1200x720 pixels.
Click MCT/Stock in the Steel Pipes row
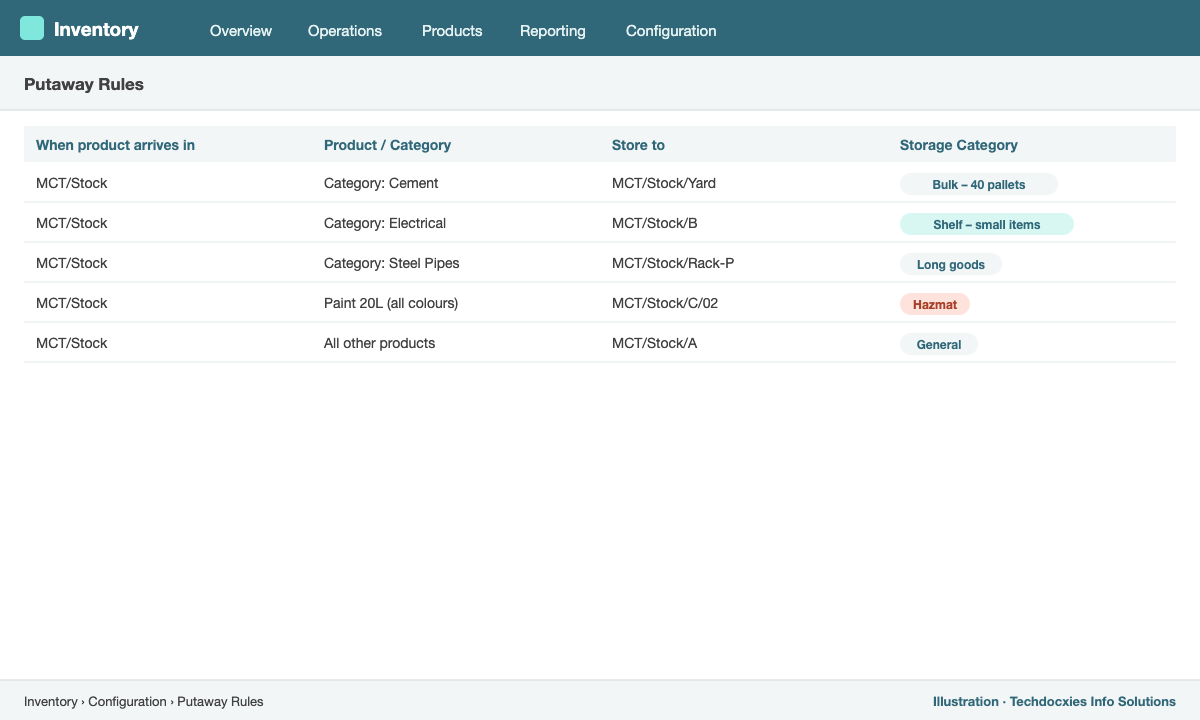72,263
